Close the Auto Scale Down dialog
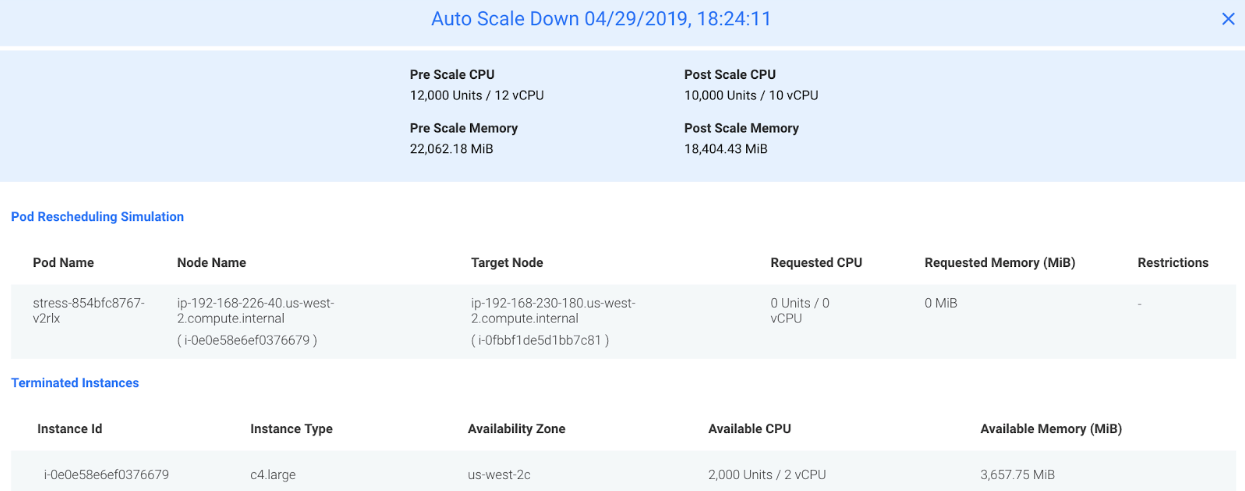The height and width of the screenshot is (491, 1245). point(1228,19)
